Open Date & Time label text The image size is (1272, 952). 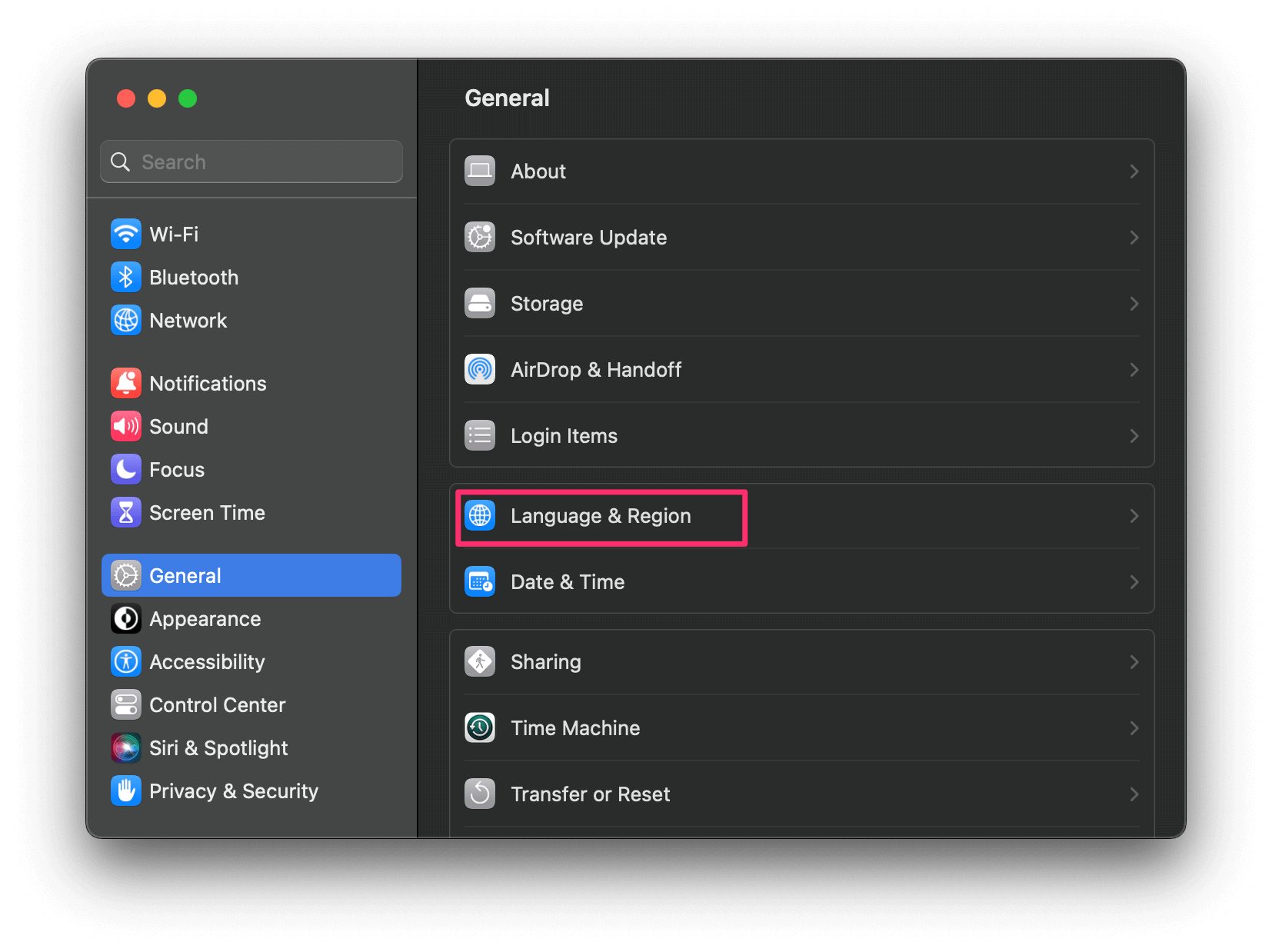click(568, 581)
